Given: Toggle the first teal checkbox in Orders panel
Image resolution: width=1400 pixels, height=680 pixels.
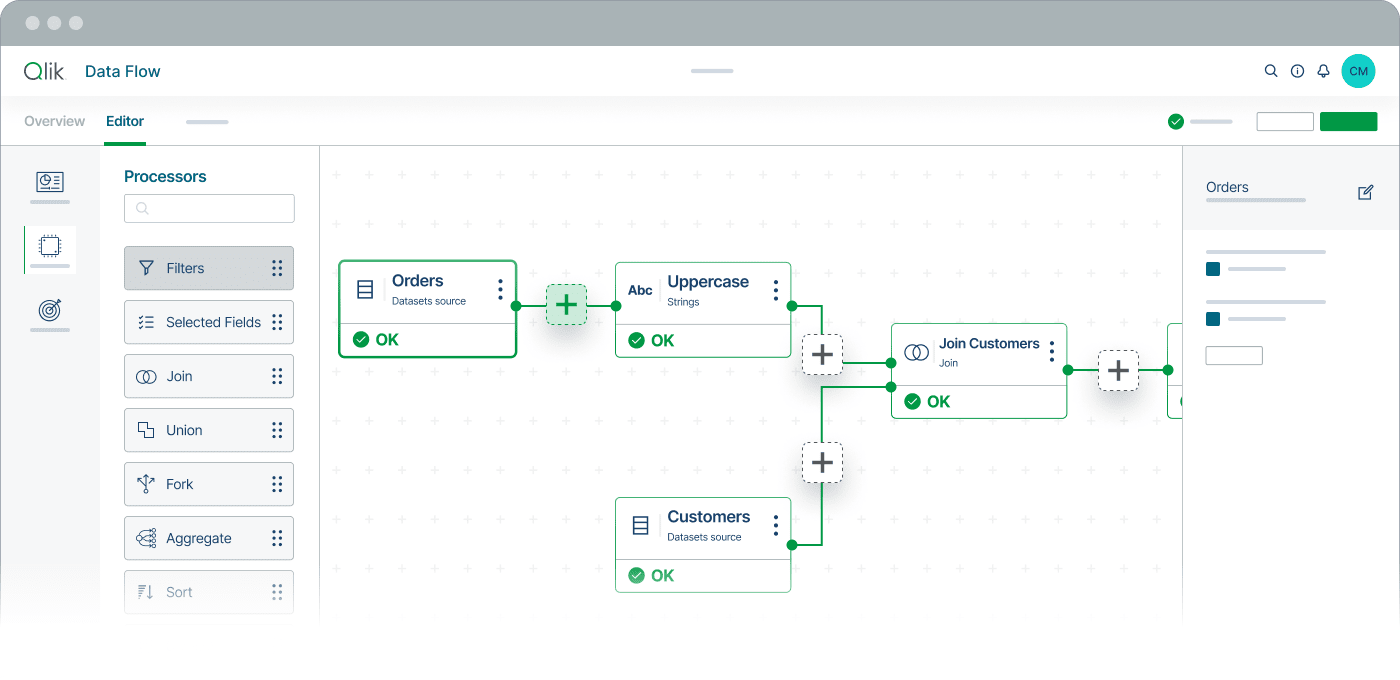Looking at the screenshot, I should click(x=1213, y=269).
